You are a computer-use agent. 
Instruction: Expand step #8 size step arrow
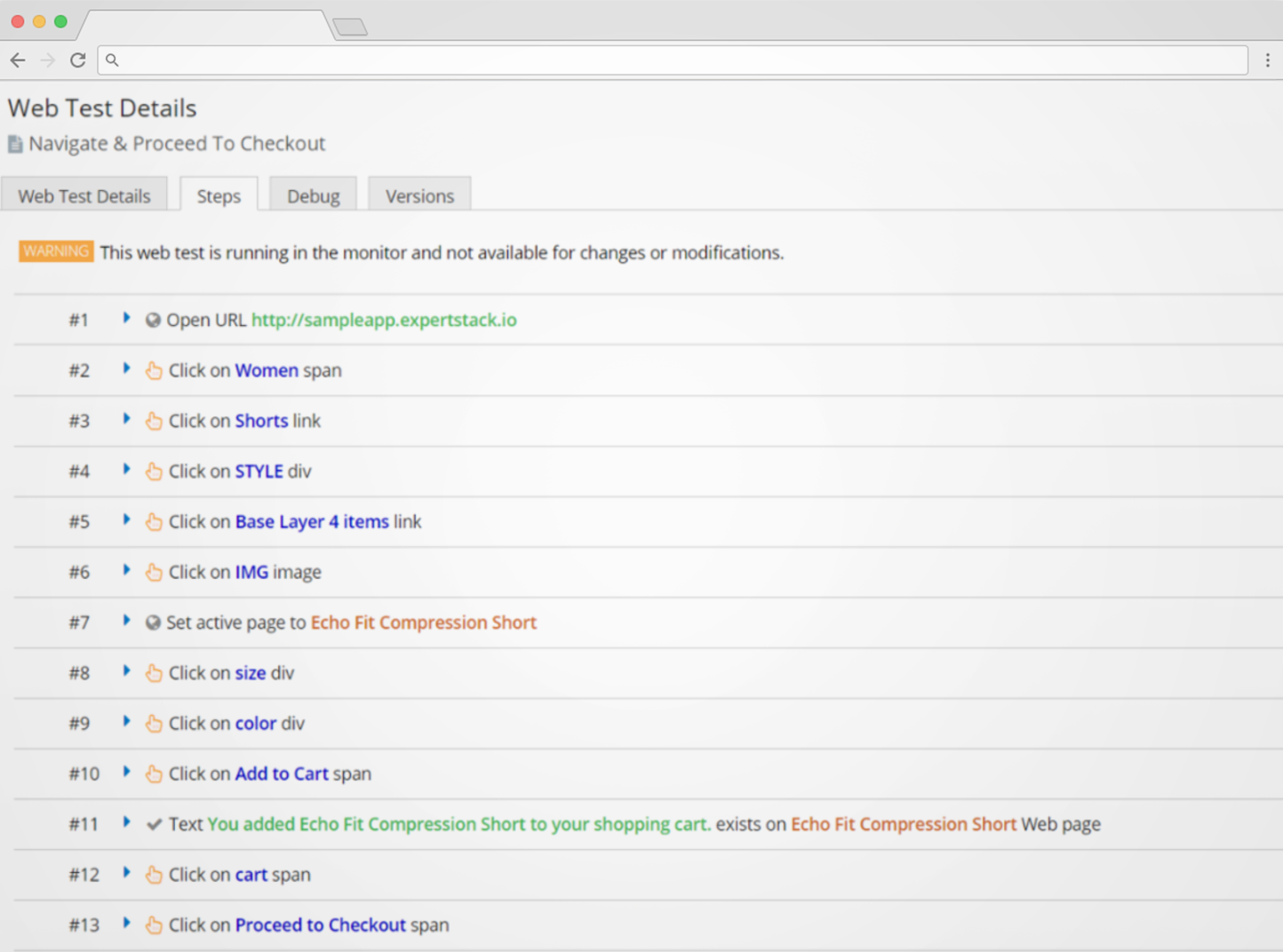tap(126, 671)
